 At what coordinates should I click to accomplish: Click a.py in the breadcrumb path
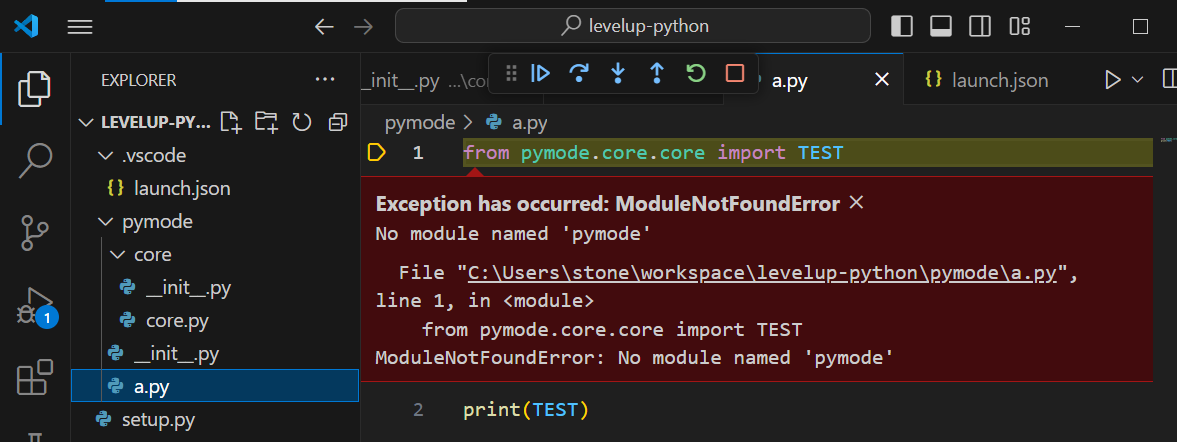click(x=530, y=122)
